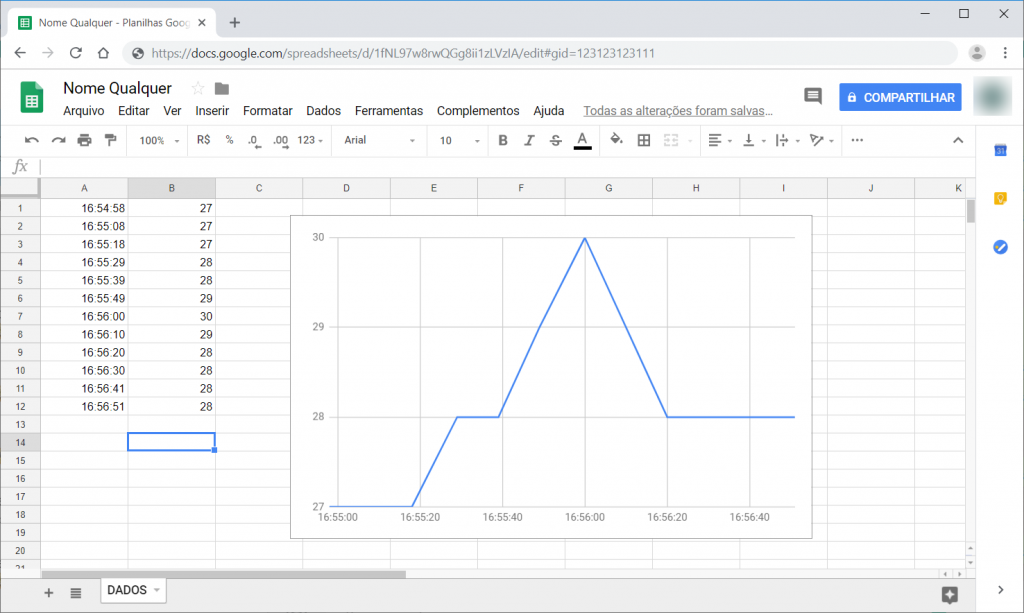Click 'Todas as alterações foram salvas' link

coord(678,111)
